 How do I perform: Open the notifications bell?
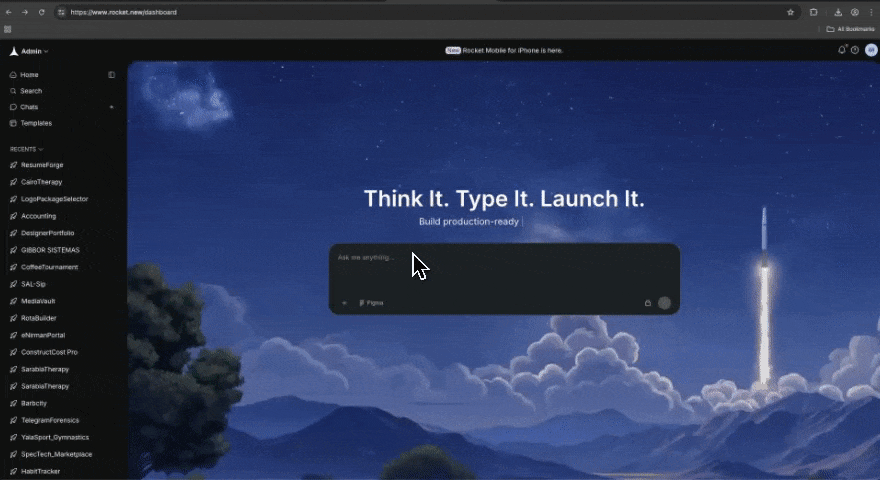841,50
